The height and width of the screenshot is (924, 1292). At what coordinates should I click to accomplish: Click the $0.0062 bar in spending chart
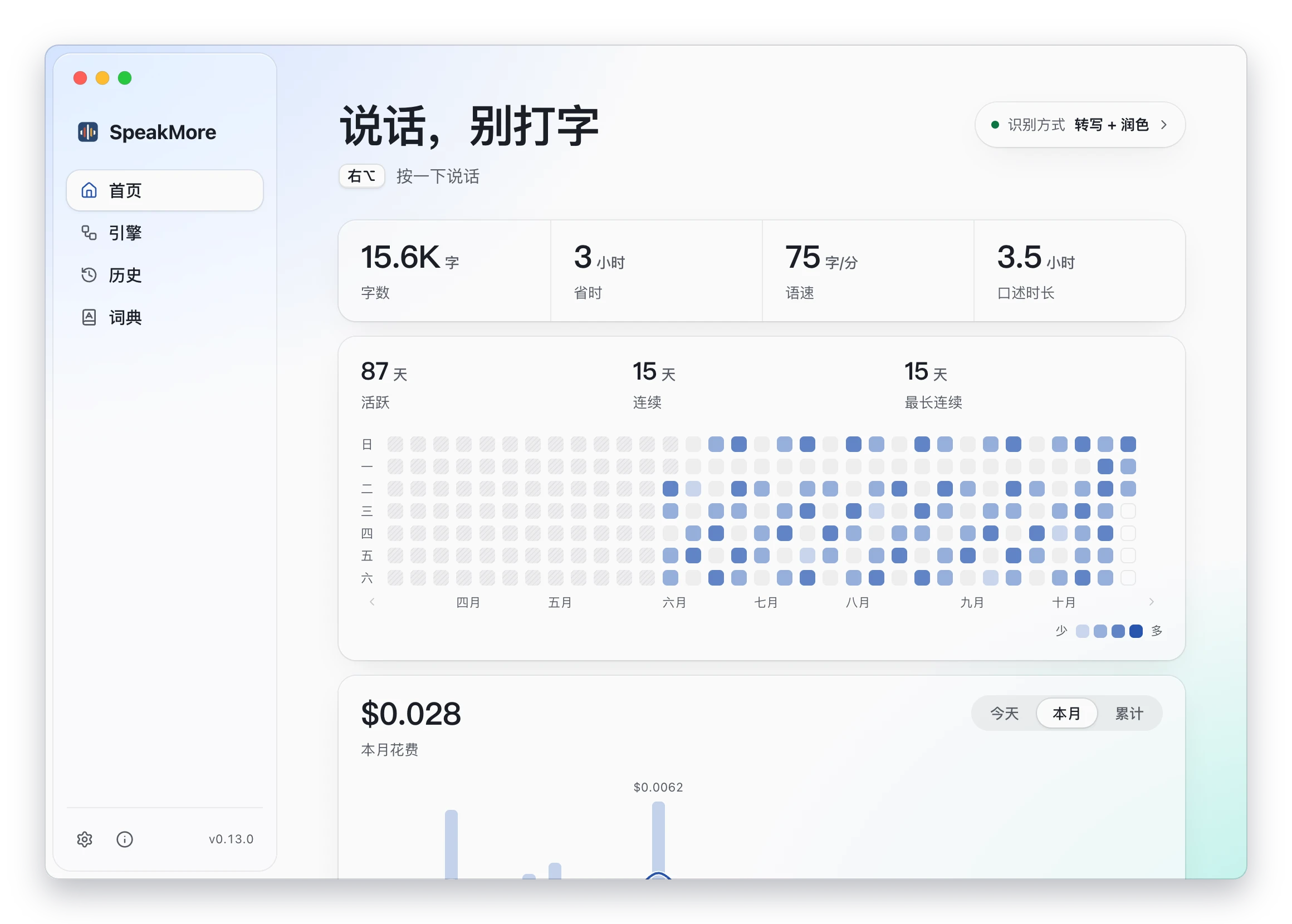pos(658,840)
